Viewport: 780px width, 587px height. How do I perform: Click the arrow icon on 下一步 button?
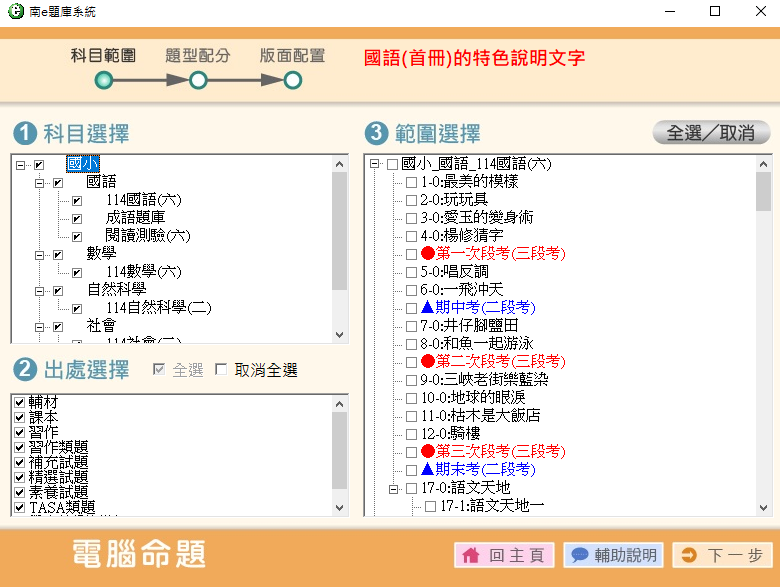tap(688, 555)
